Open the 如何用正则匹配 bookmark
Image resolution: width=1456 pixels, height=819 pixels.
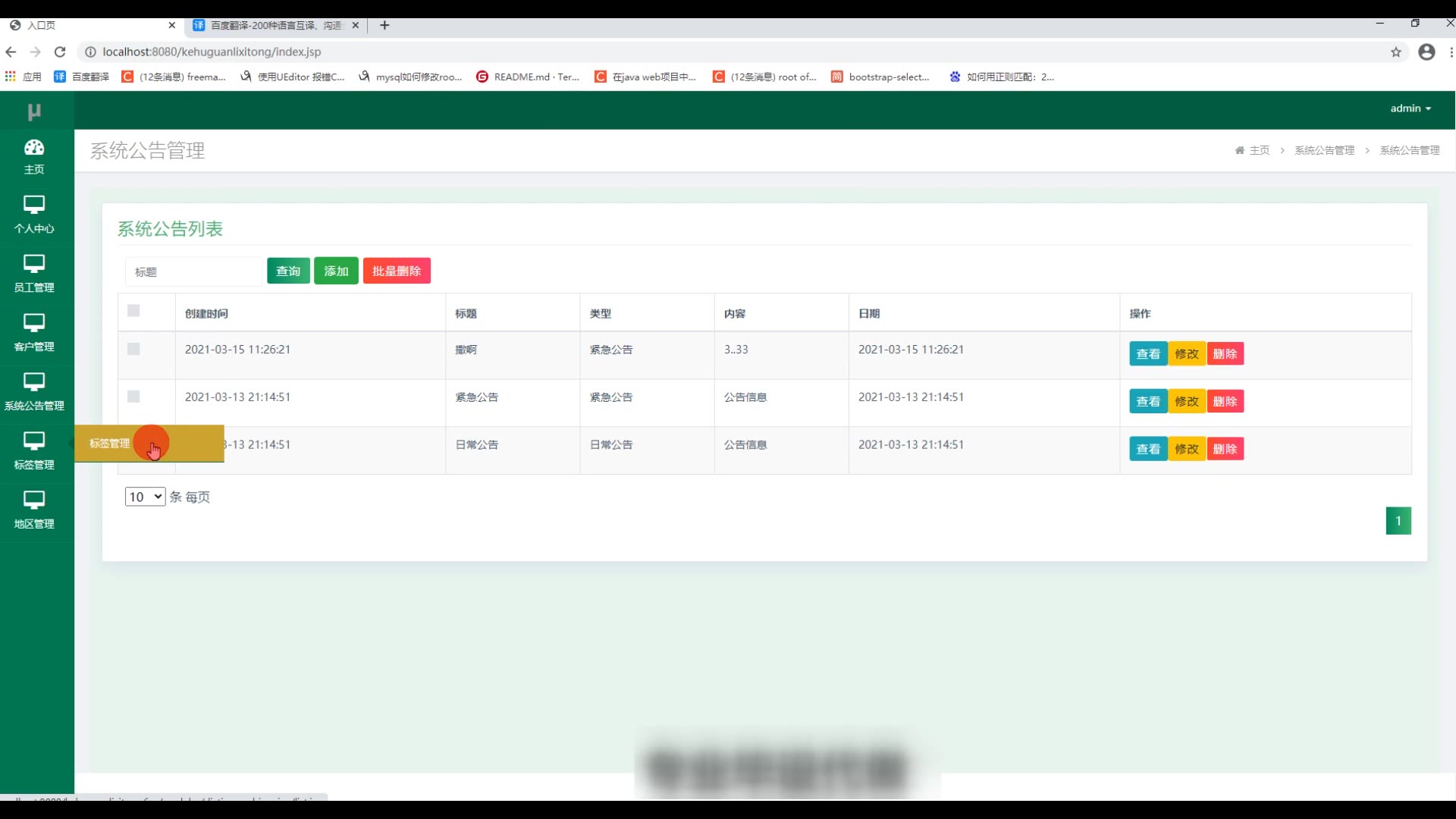point(1002,77)
